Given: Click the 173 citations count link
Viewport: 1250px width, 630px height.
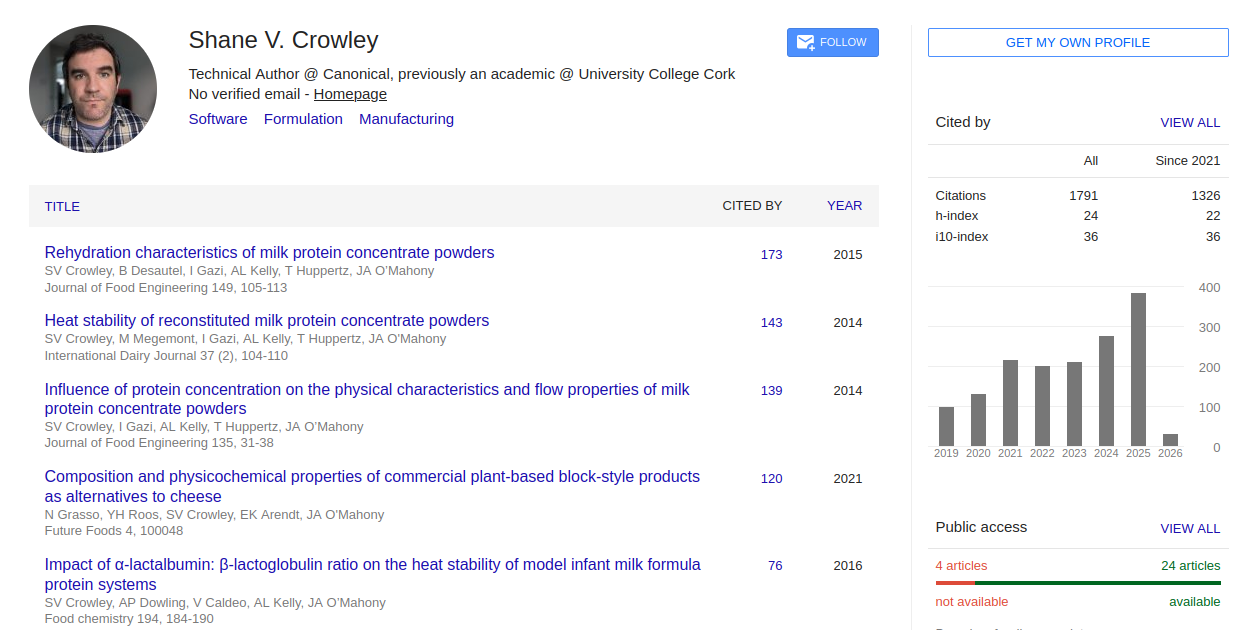Looking at the screenshot, I should point(771,254).
